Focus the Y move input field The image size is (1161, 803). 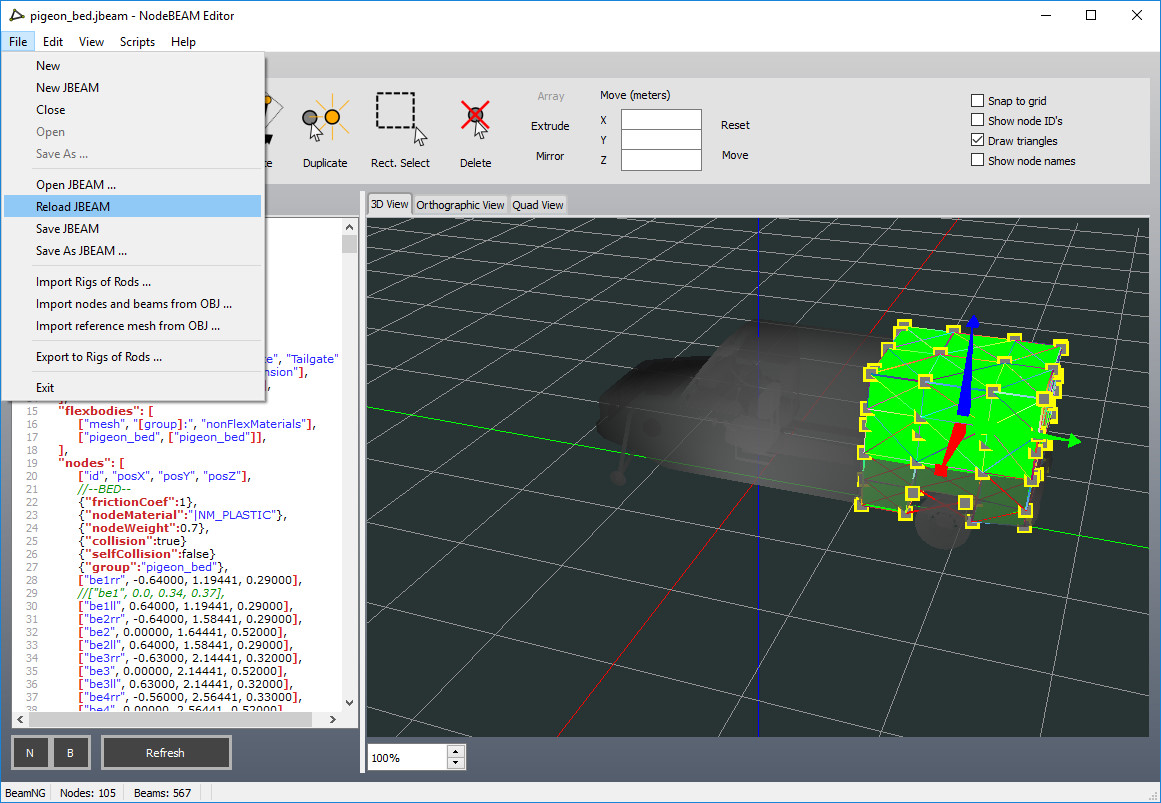point(661,139)
